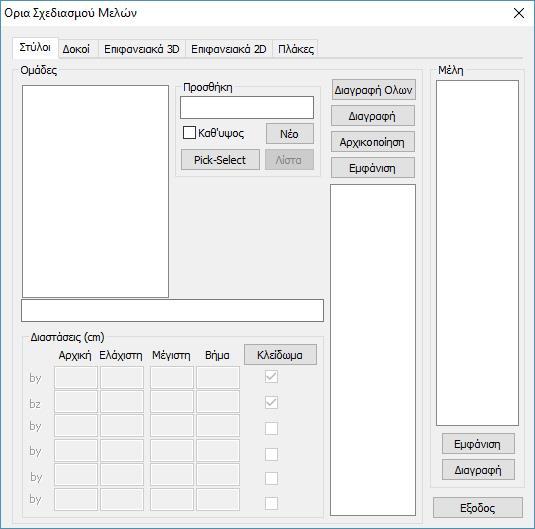Close the Ορια Σχεδιασμού Μελών dialog

click(519, 13)
